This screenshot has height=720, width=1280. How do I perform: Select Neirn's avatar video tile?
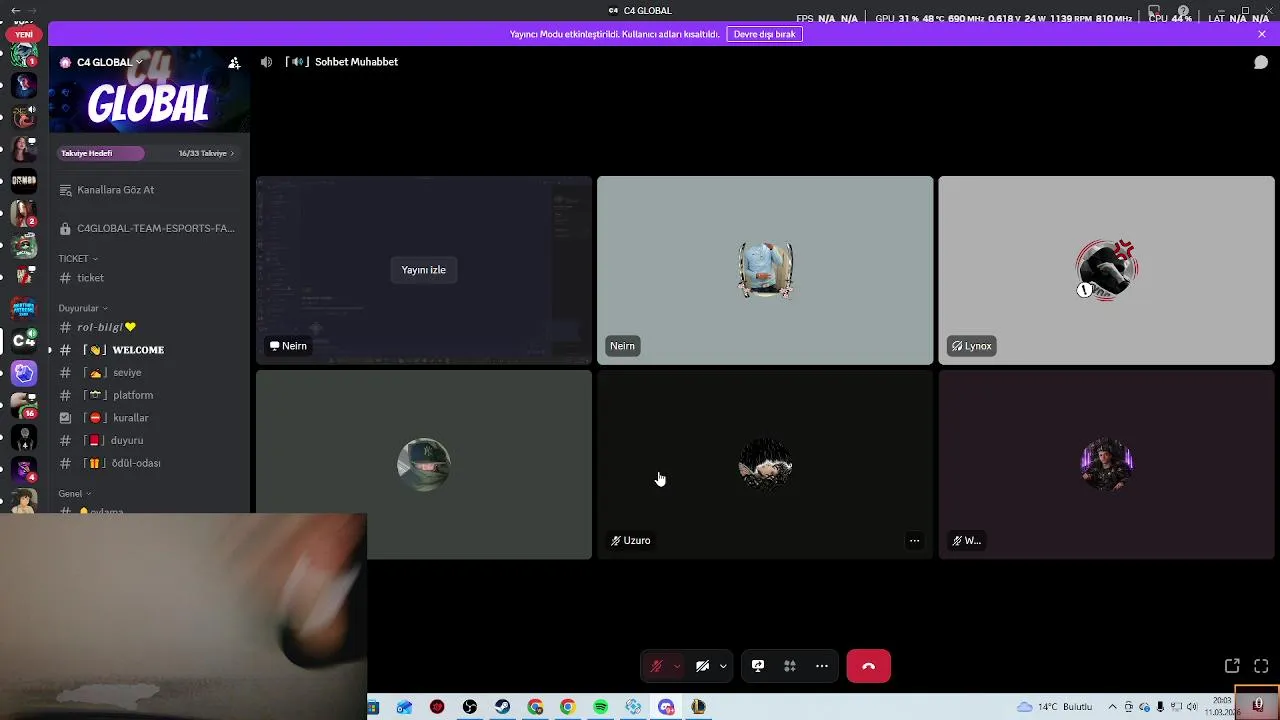765,270
